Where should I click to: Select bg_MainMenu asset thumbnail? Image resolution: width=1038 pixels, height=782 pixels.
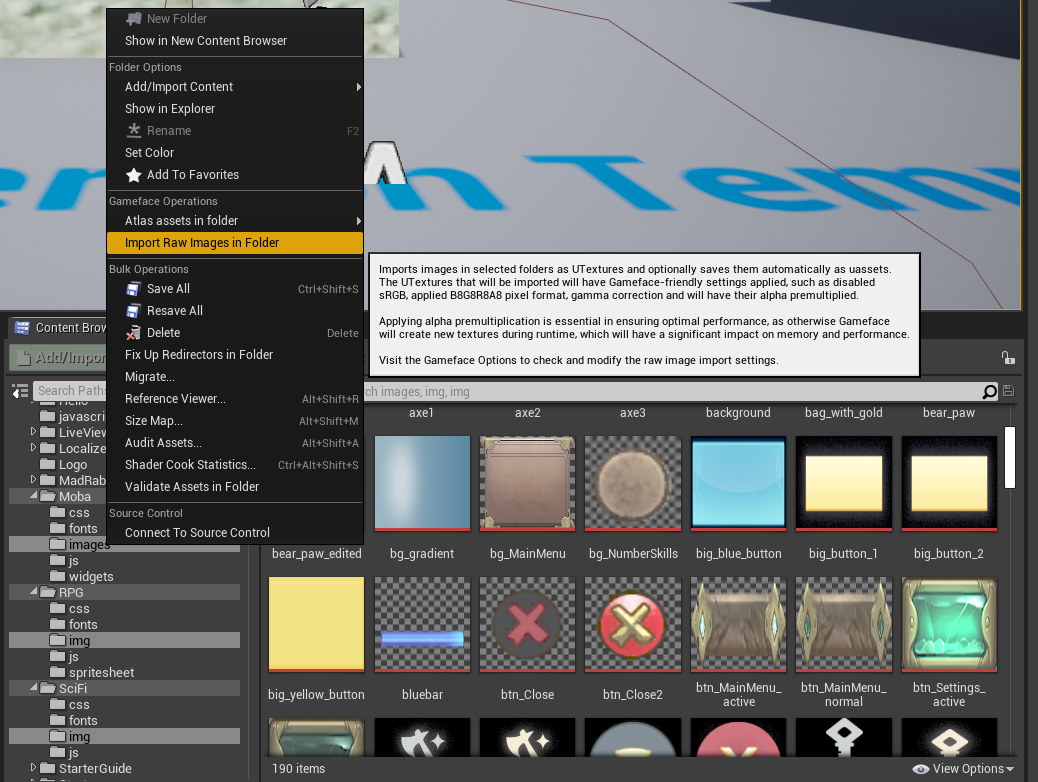coord(528,483)
